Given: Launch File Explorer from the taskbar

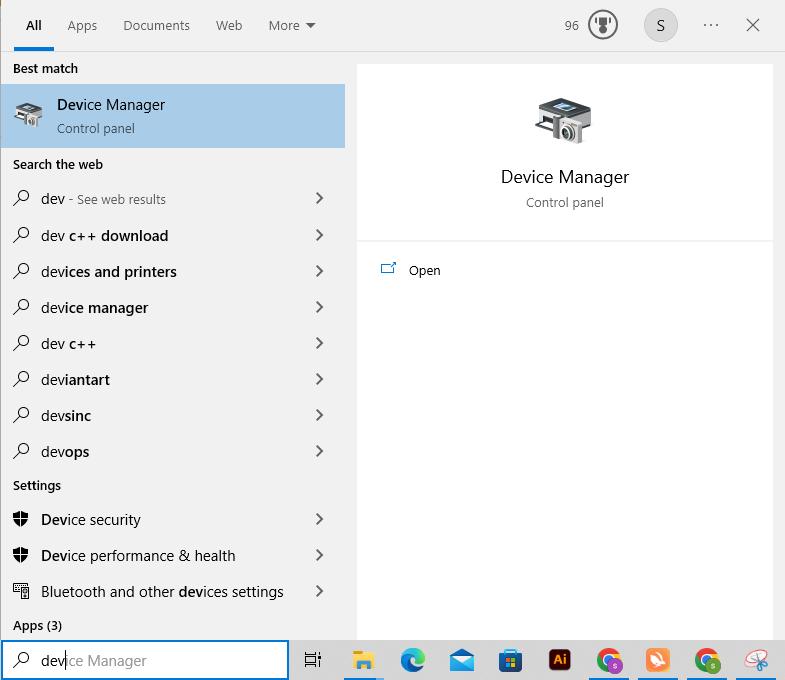Looking at the screenshot, I should click(x=364, y=660).
